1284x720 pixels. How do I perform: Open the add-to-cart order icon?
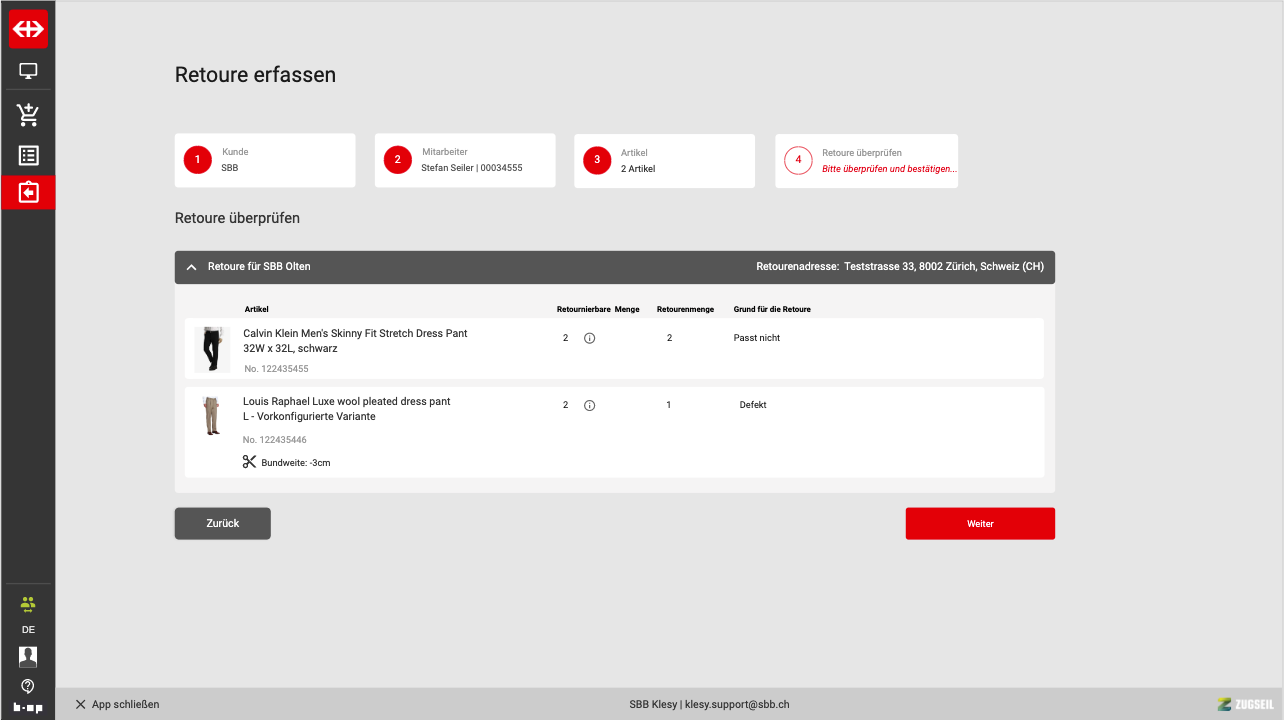click(x=28, y=114)
